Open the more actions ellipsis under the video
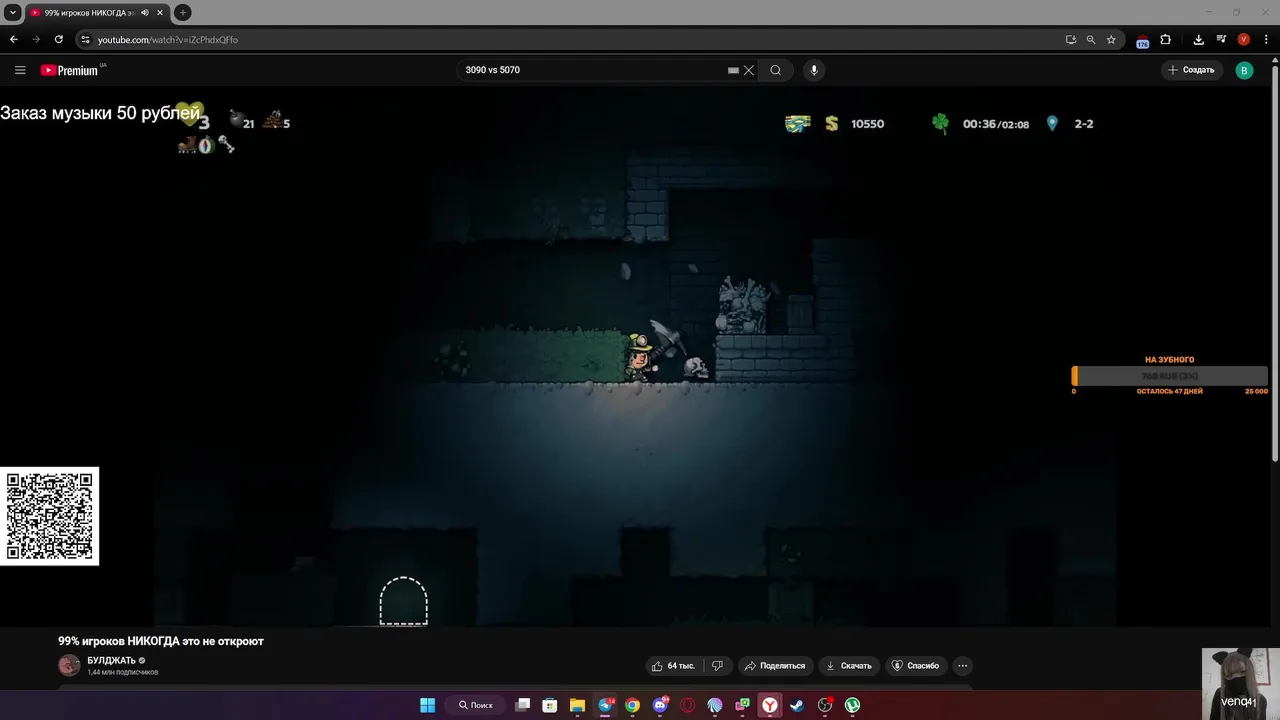Screen dimensions: 1280x720 (962, 666)
